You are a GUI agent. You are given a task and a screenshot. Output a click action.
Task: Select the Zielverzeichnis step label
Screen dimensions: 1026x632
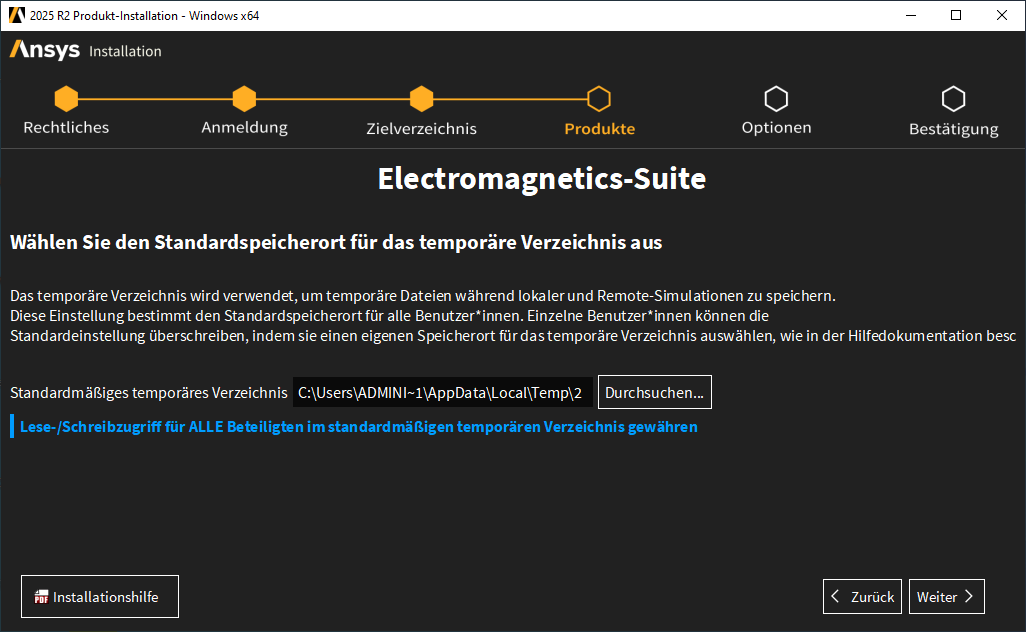pos(421,128)
